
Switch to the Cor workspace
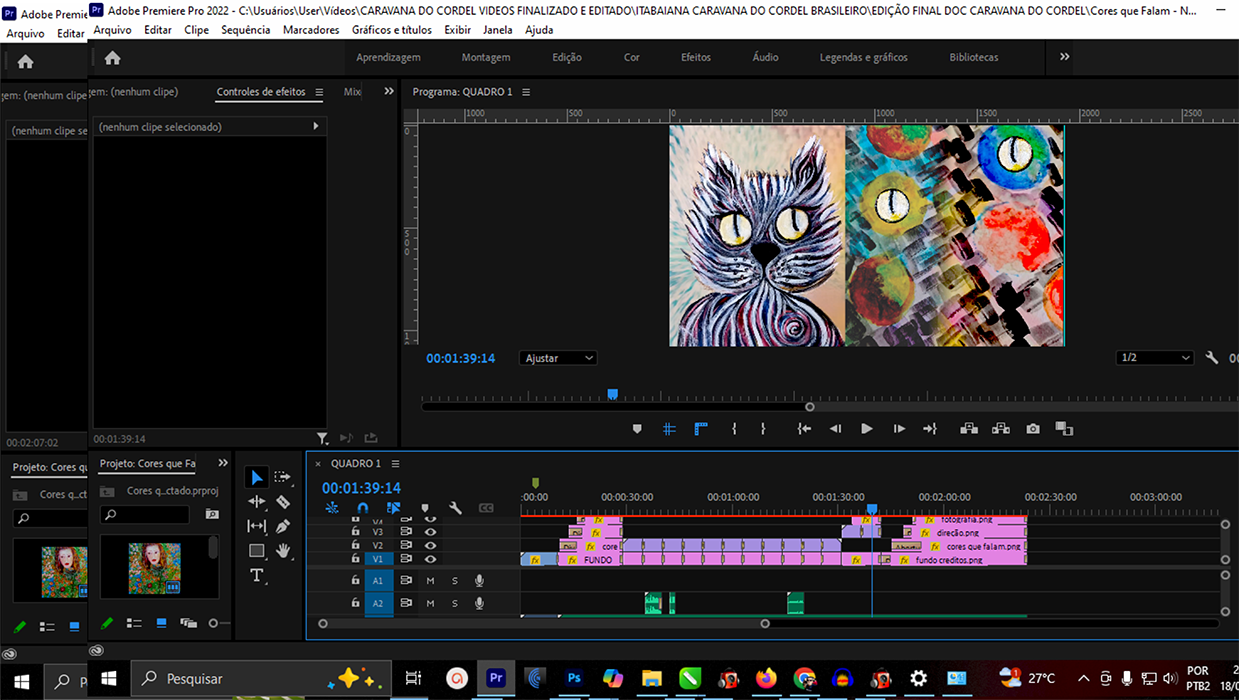coord(632,57)
